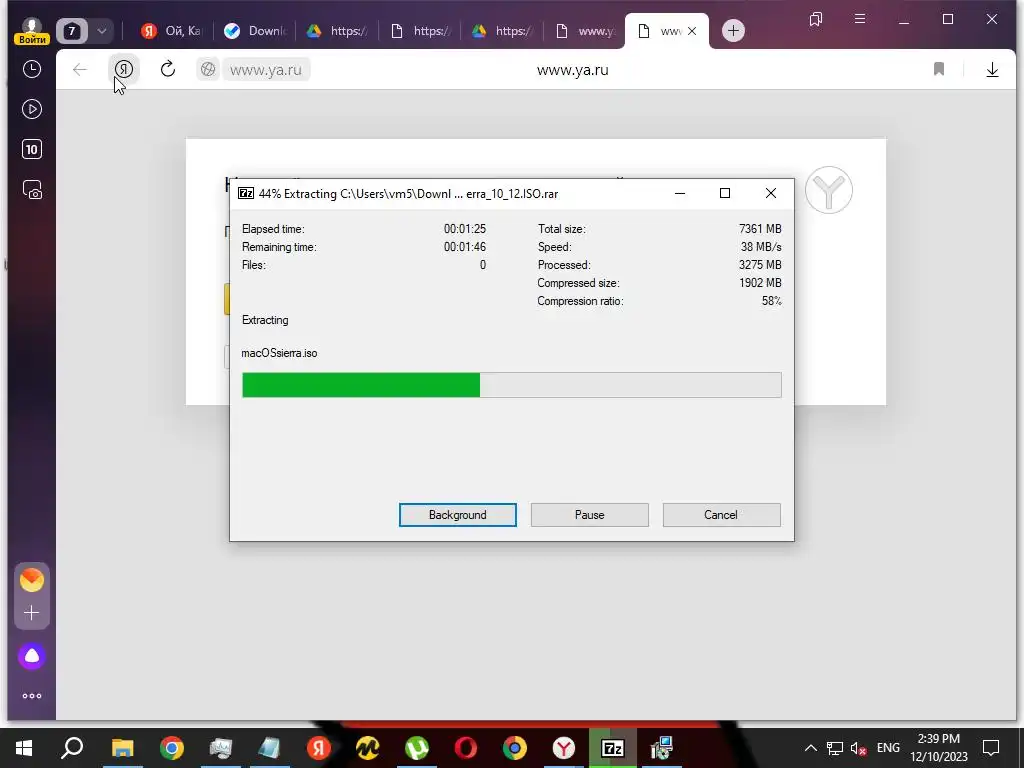1024x768 pixels.
Task: Send extraction to Background
Action: click(457, 515)
